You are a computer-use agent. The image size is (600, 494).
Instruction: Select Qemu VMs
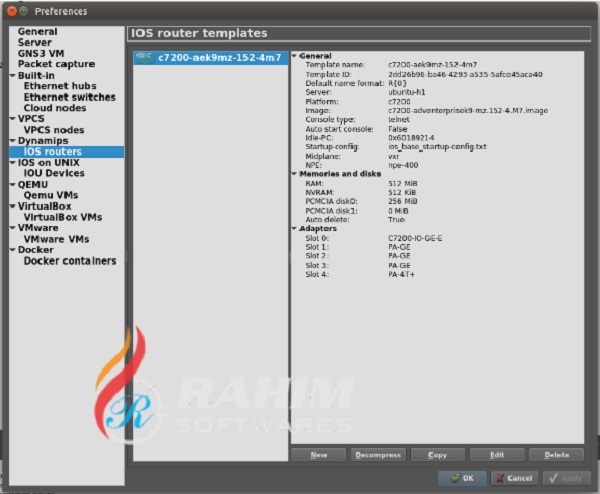point(51,195)
